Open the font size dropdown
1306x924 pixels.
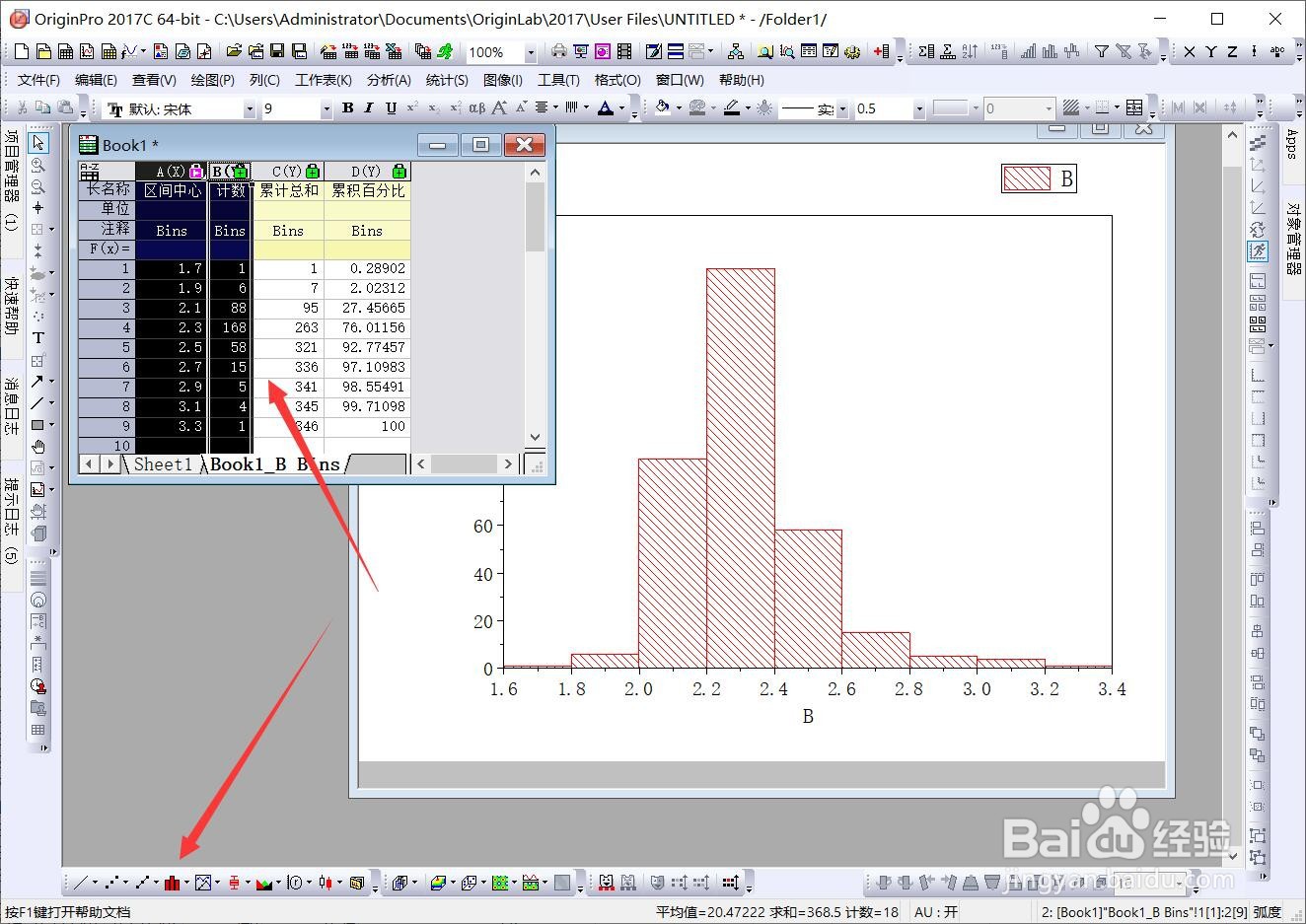tap(326, 108)
